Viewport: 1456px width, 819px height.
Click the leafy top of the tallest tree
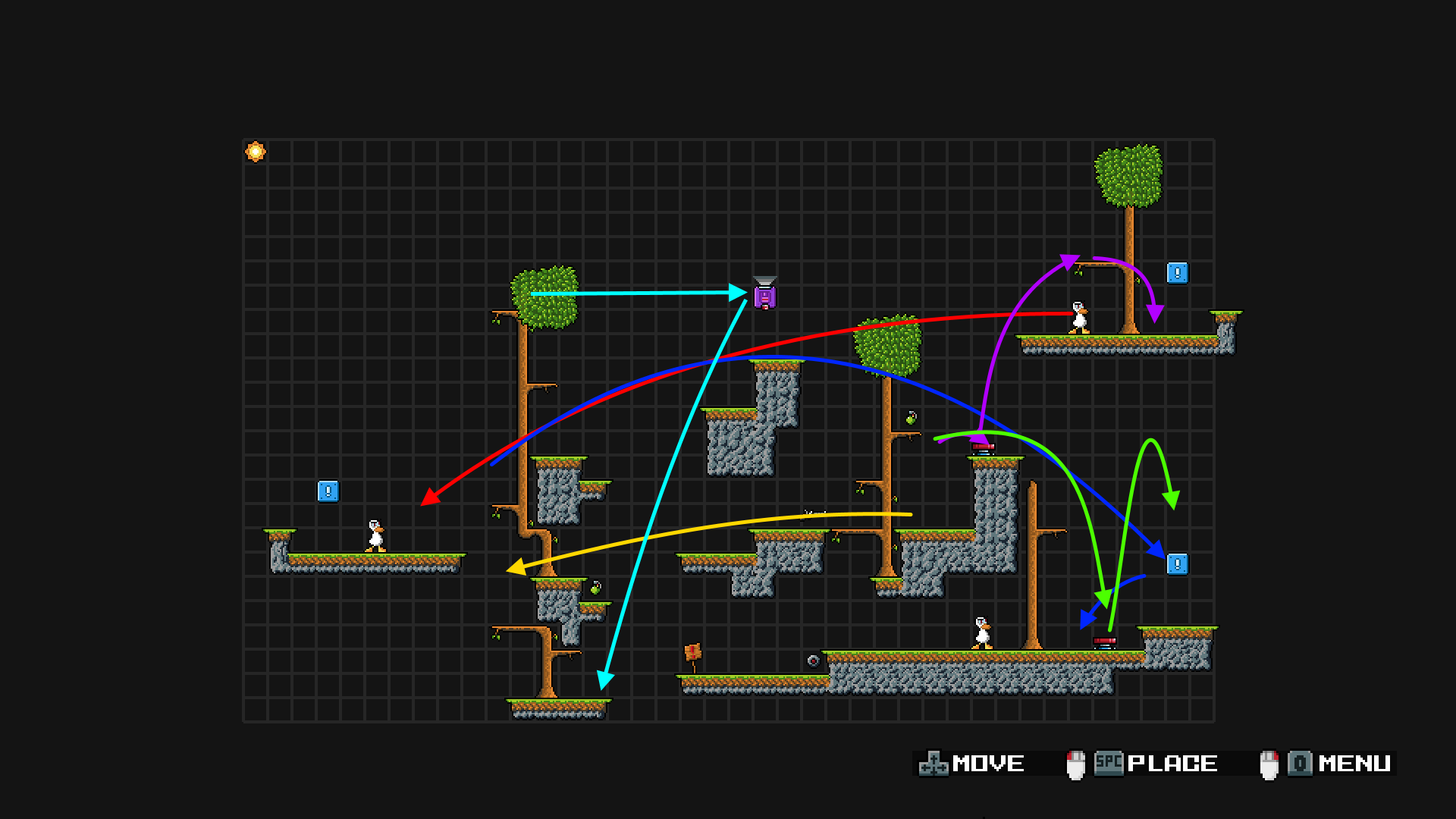pyautogui.click(x=1128, y=176)
